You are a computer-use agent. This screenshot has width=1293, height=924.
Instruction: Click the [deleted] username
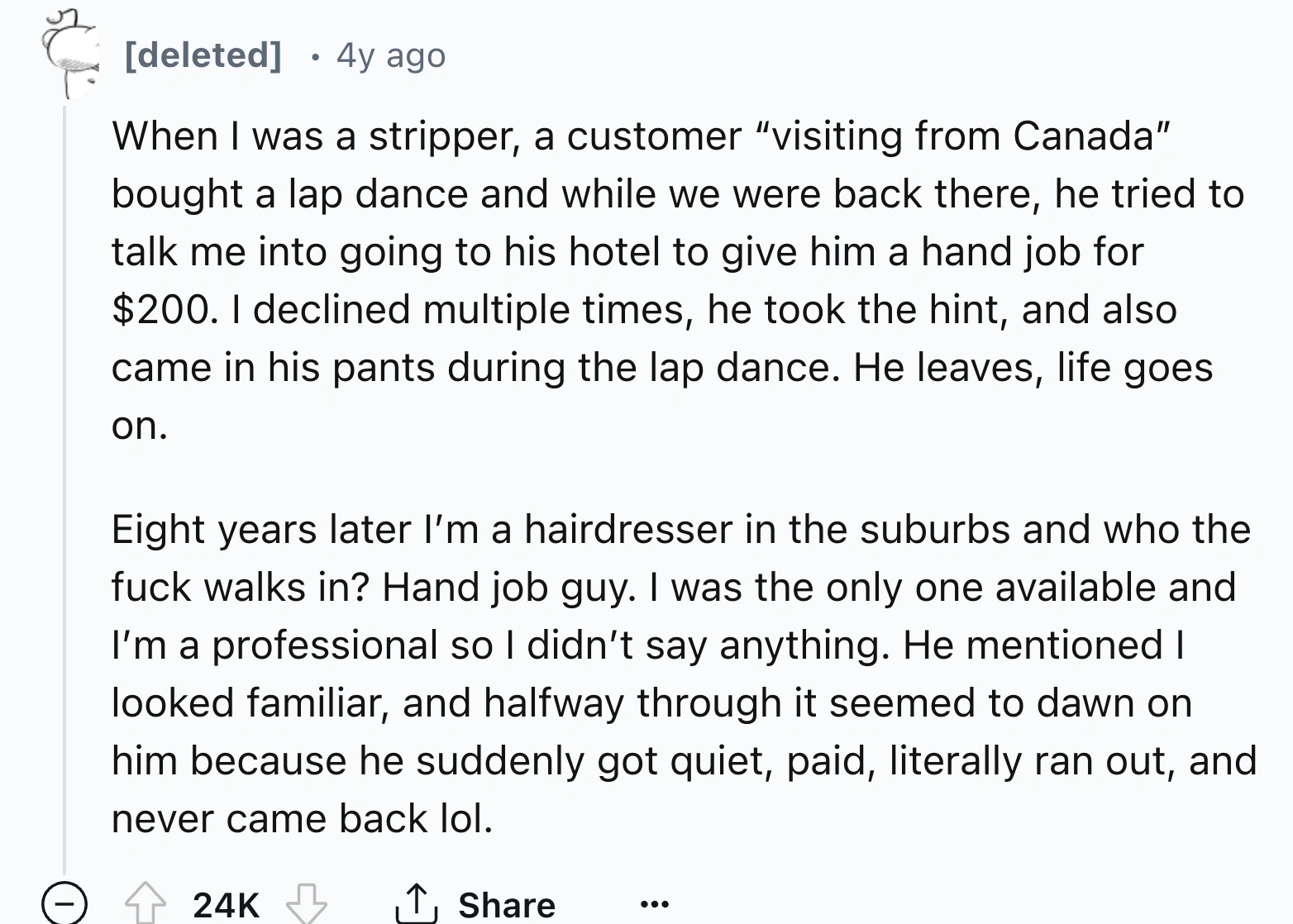click(203, 55)
